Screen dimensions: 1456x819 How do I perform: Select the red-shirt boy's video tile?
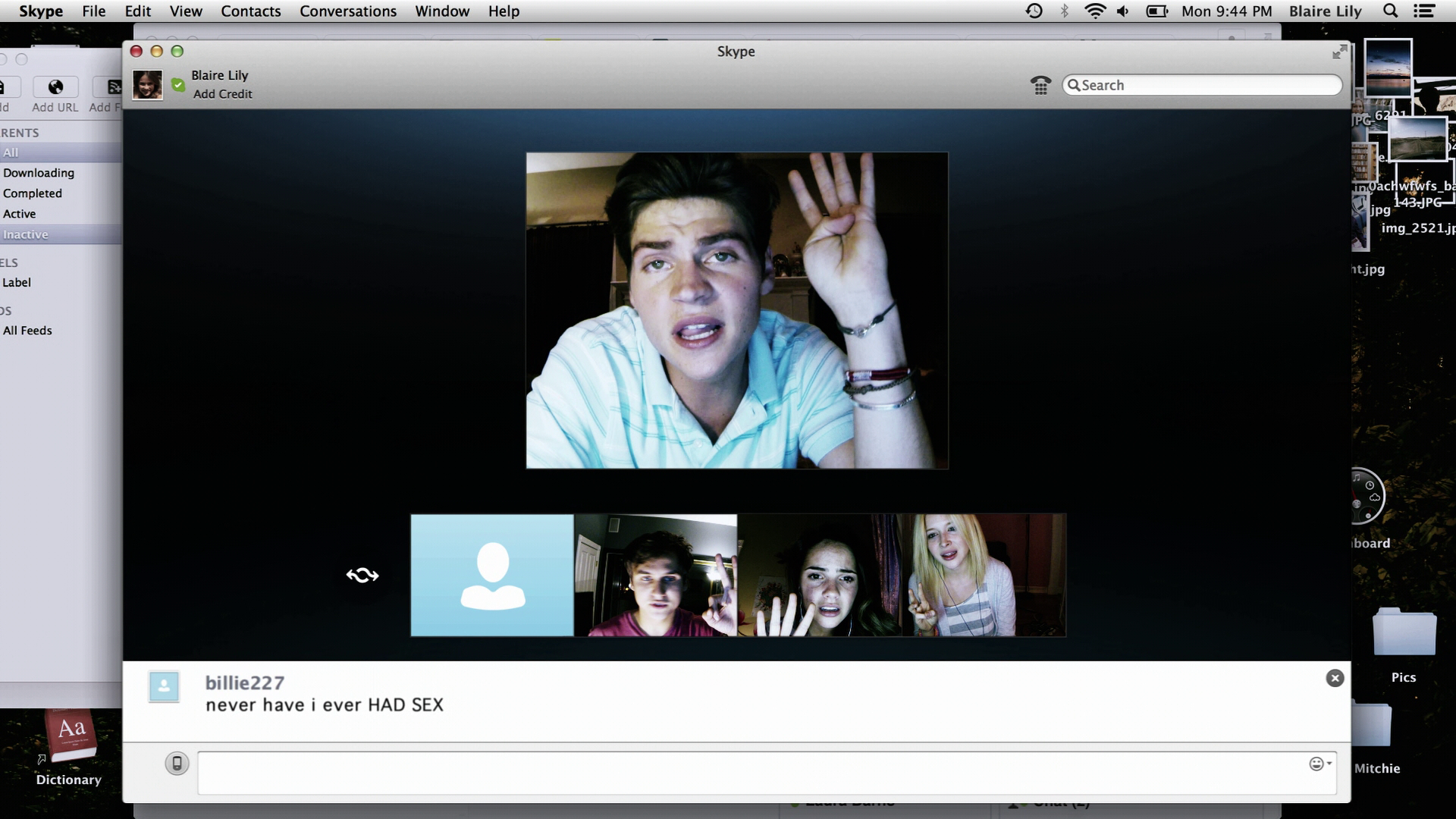pos(656,575)
